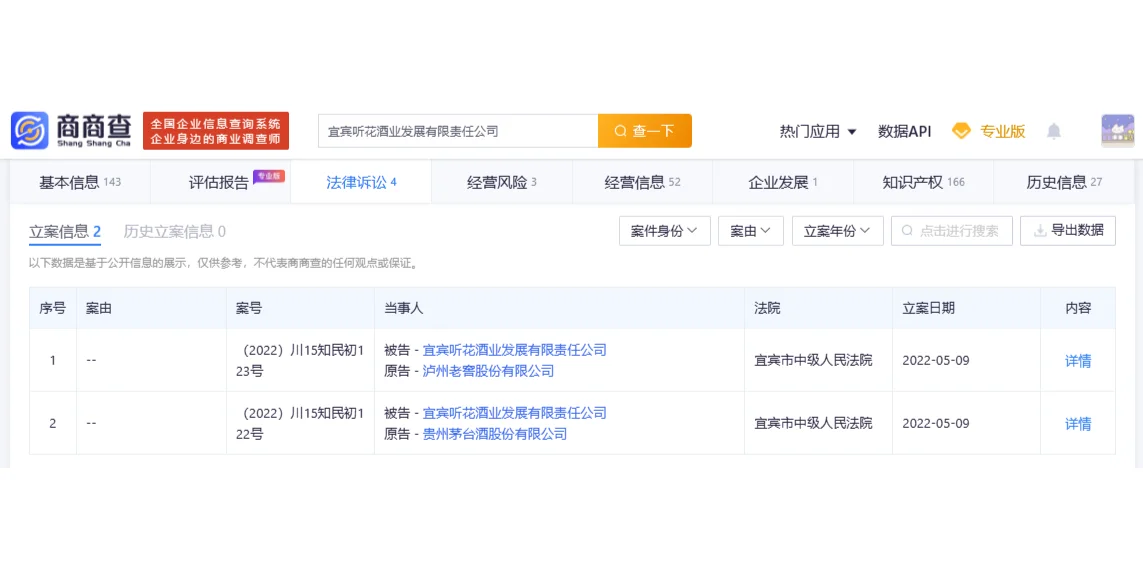Open the 热门应用 dropdown menu
This screenshot has width=1143, height=571.
818,131
